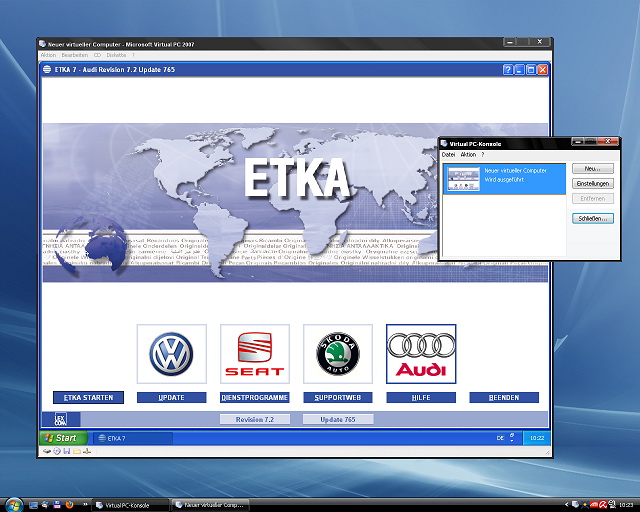
Task: Click the guest tray icon next to DE
Action: [512, 438]
